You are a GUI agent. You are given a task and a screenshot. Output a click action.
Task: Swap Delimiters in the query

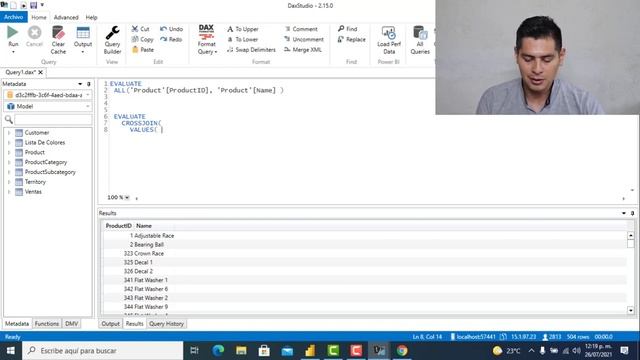[251, 49]
